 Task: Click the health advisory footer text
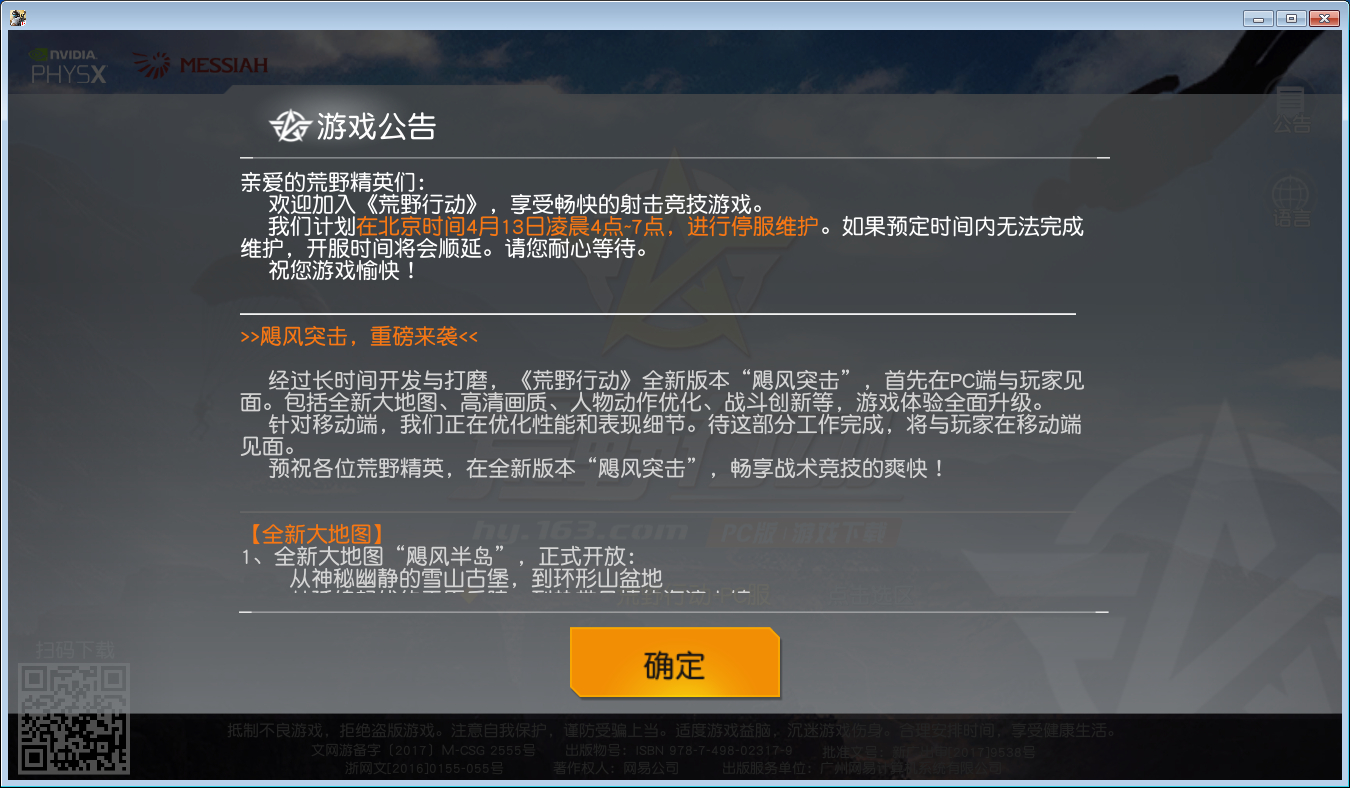[672, 730]
